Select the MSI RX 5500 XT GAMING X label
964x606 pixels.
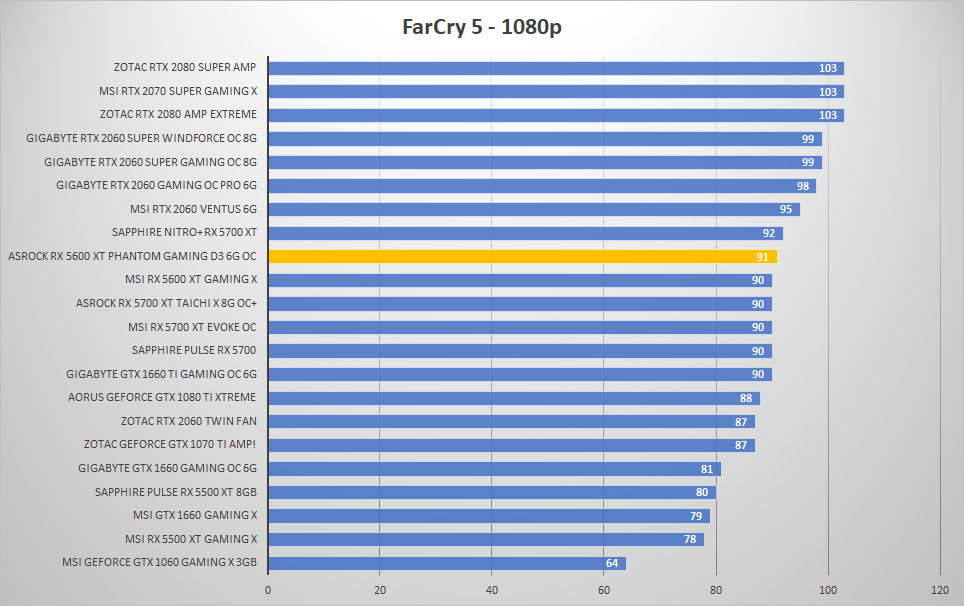click(191, 539)
